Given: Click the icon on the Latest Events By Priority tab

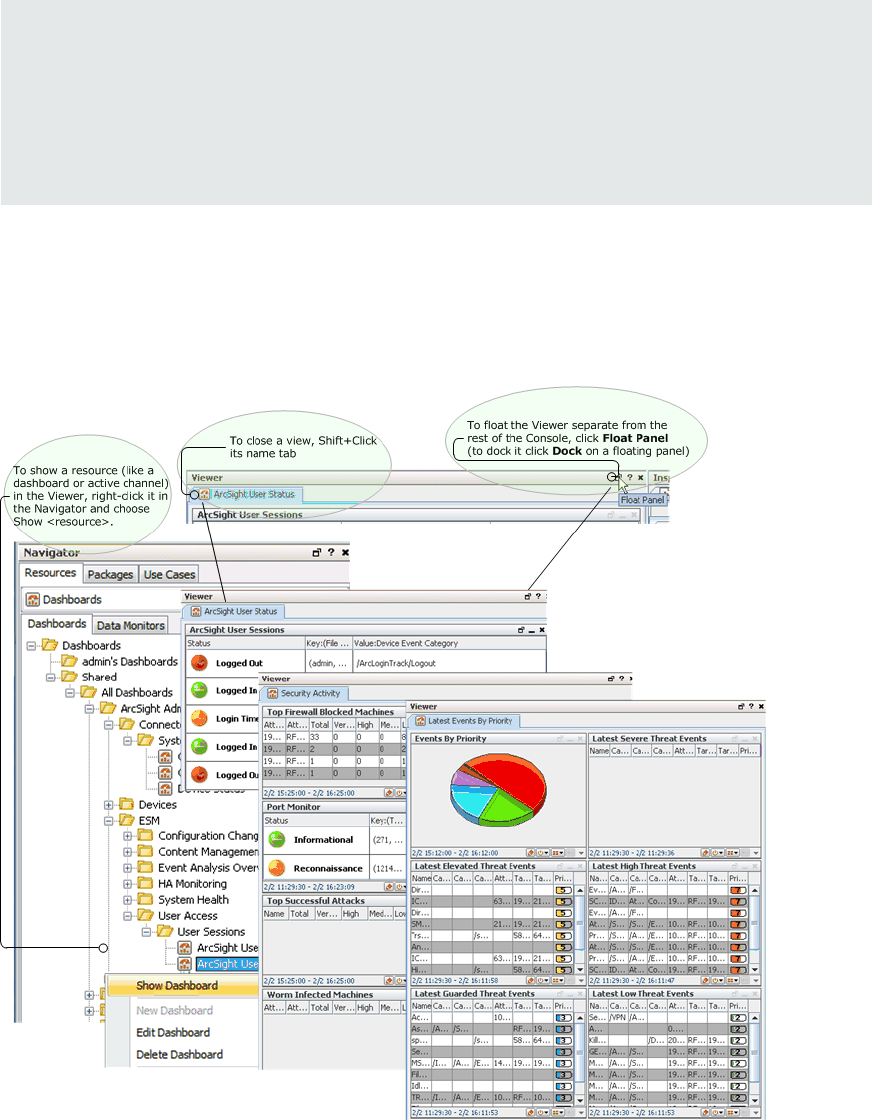Looking at the screenshot, I should (x=421, y=721).
